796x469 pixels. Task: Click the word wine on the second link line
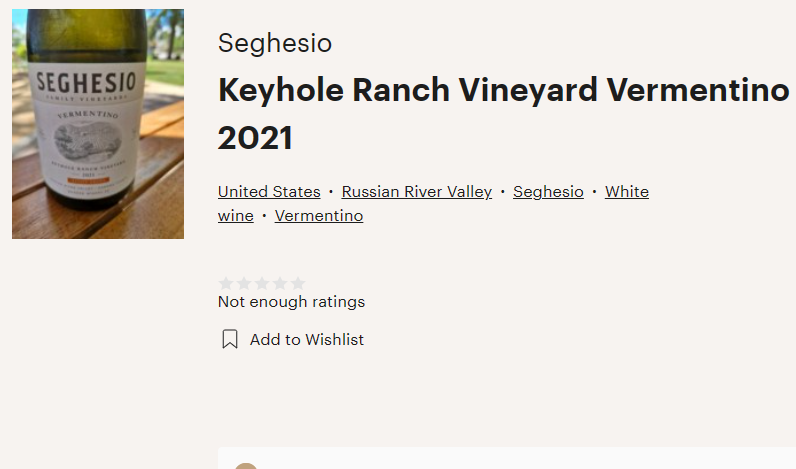(236, 216)
